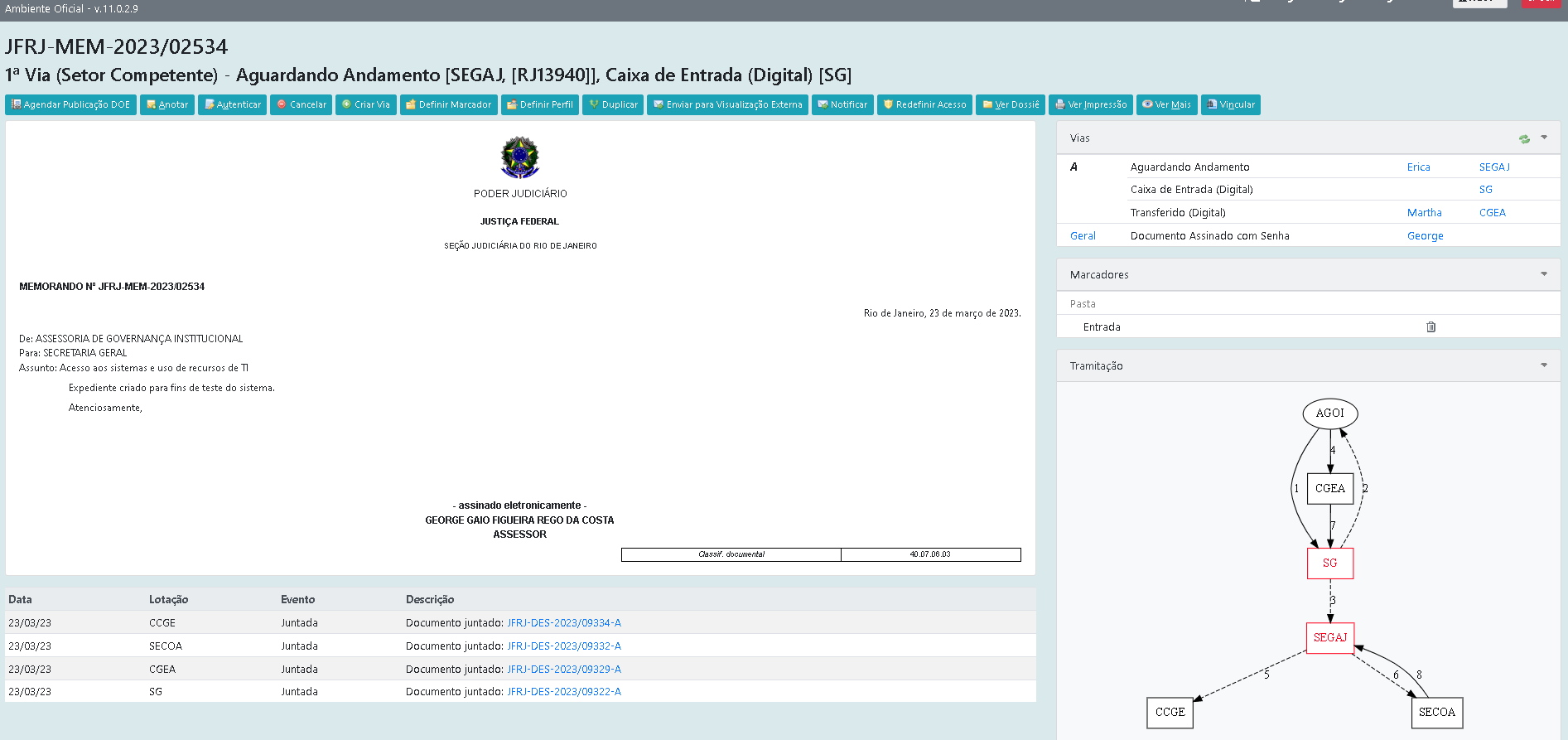Open document JFRJ-DES-2023/09322-A
Image resolution: width=1568 pixels, height=740 pixels.
point(564,692)
